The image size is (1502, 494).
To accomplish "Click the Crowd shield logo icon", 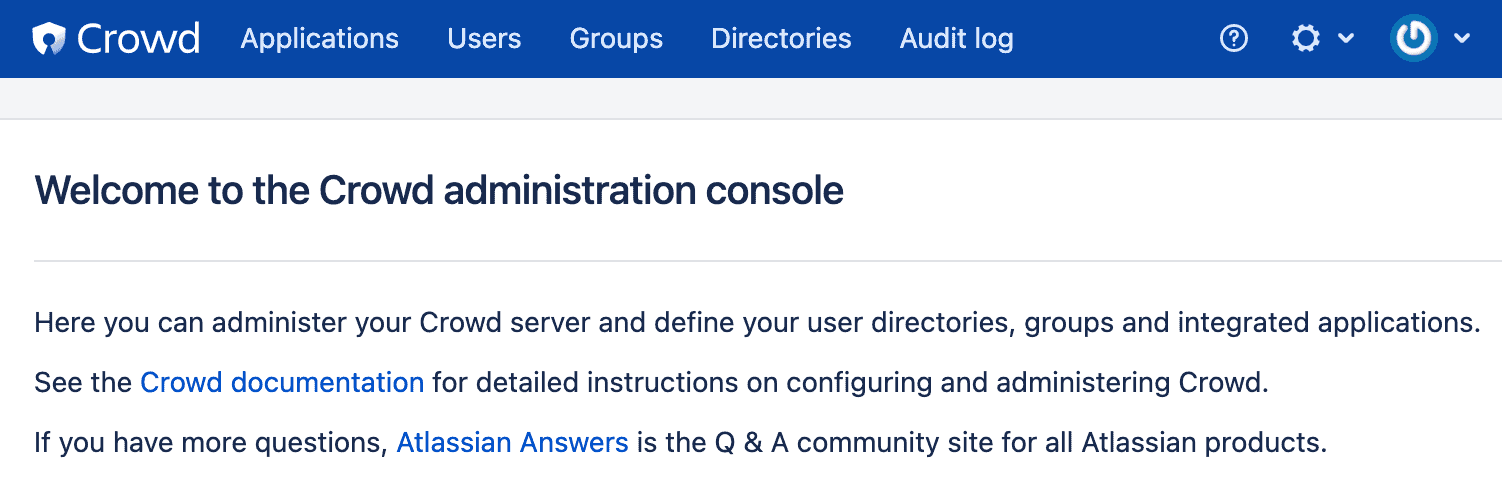I will point(49,39).
